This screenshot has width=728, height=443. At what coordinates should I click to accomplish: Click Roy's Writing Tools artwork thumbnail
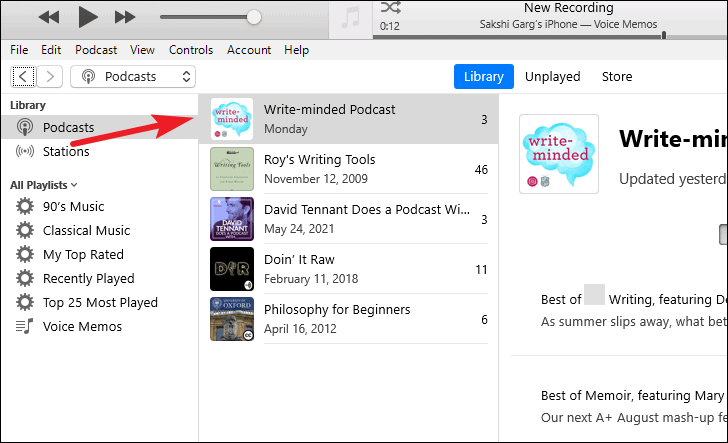232,169
